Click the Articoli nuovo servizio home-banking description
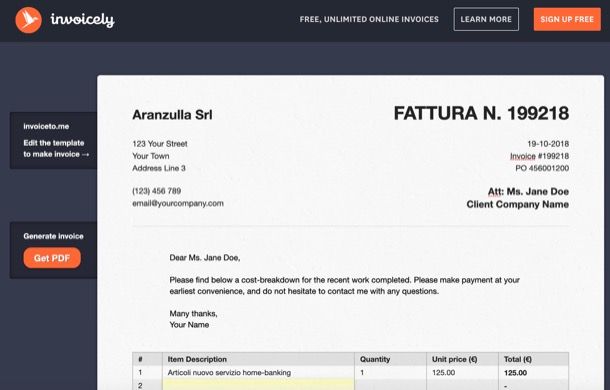Screen dimensions: 610x390 coord(229,372)
